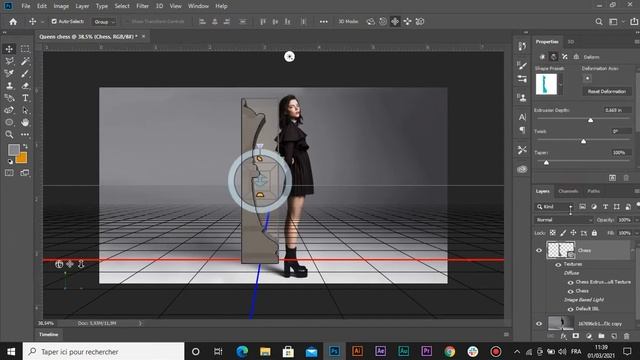The image size is (640, 360).
Task: Add a layer mask from Layers panel bottom
Action: [576, 336]
